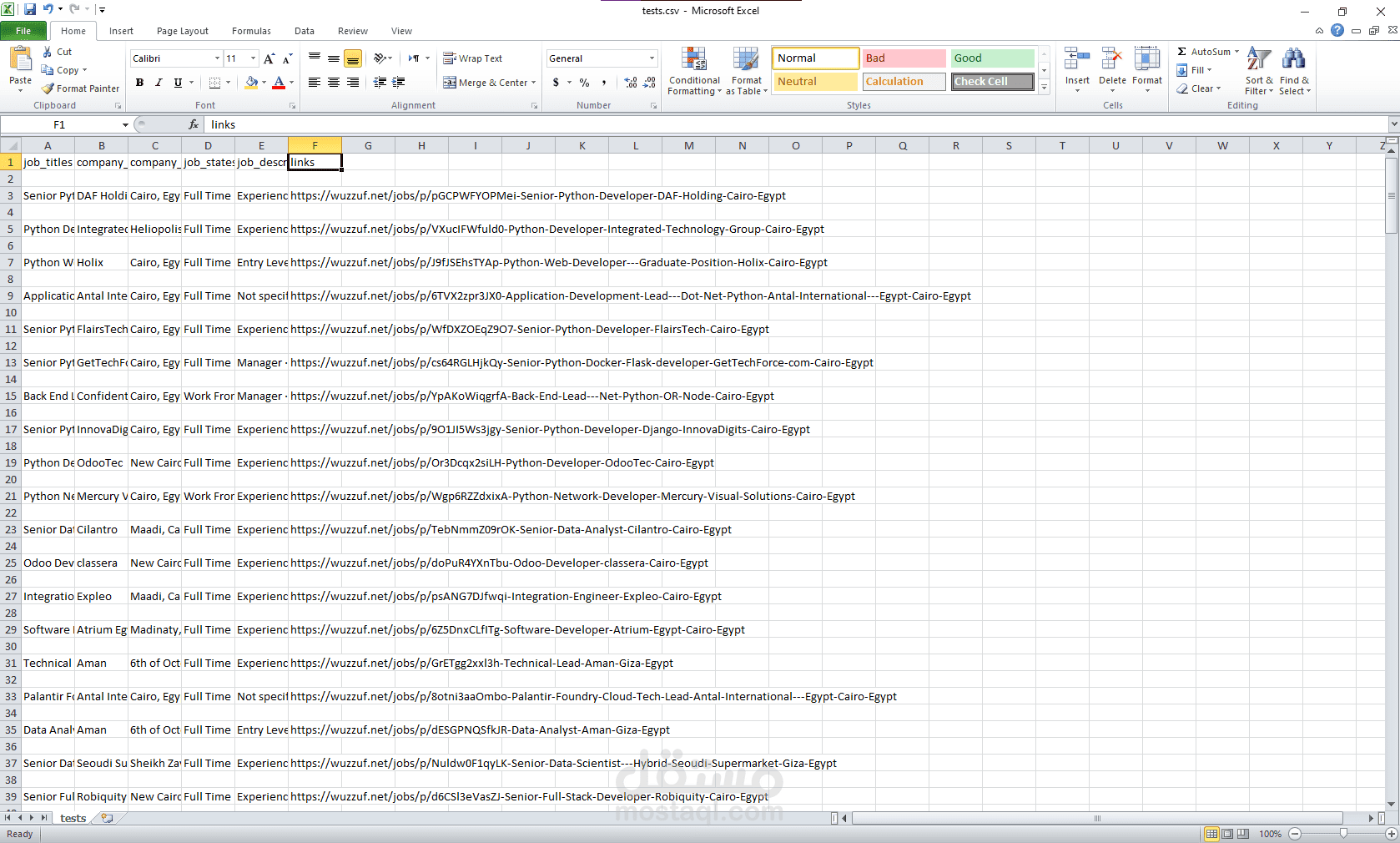The height and width of the screenshot is (843, 1400).
Task: Open the Name Box dropdown arrow
Action: [125, 124]
